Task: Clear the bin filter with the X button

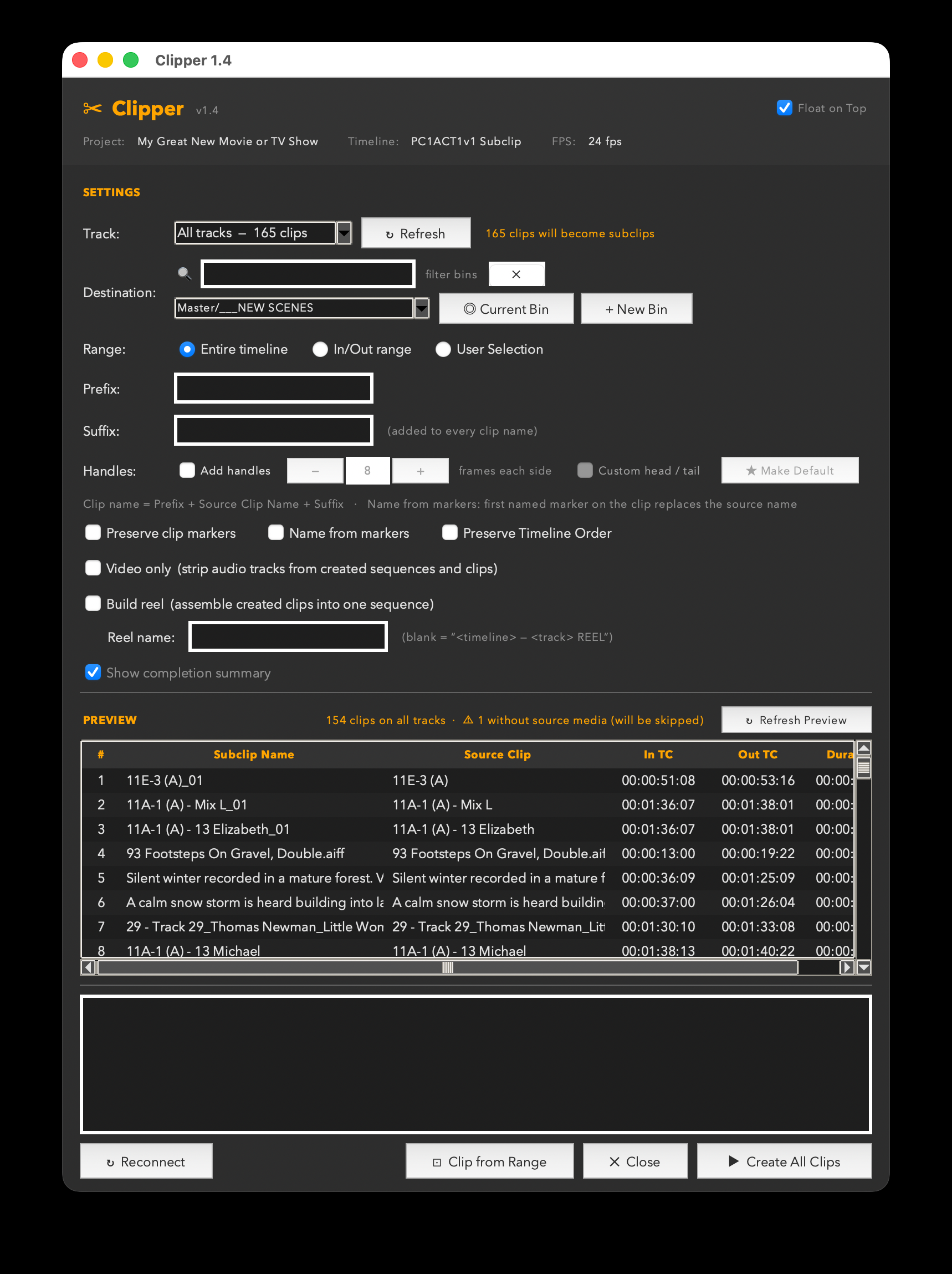Action: click(516, 274)
